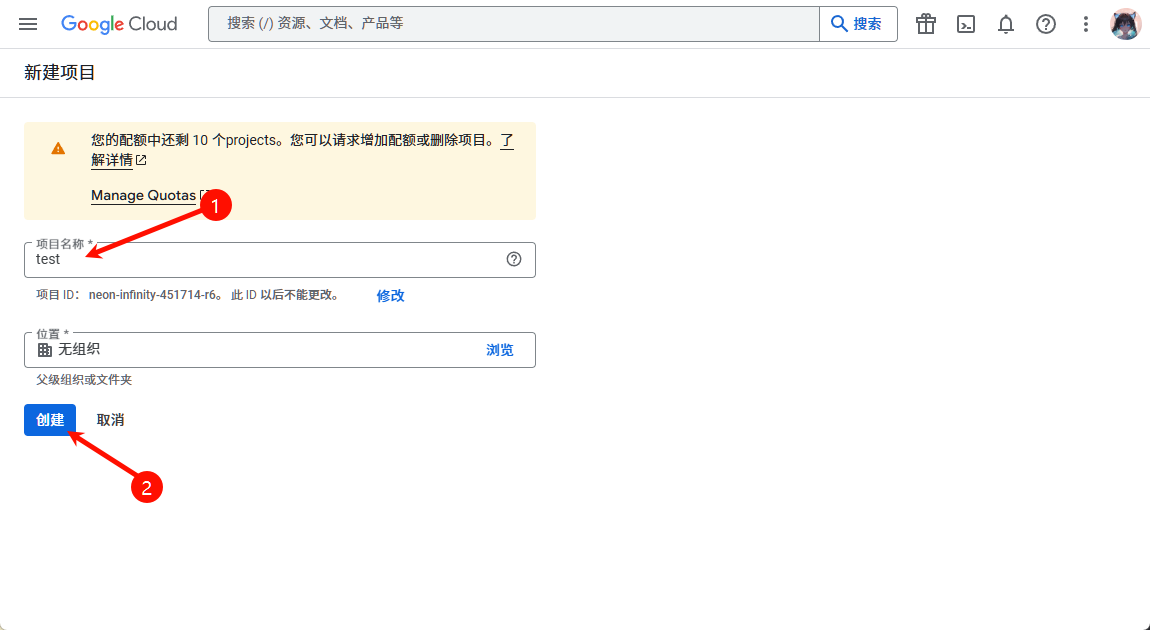Click the organization icon beside 无组织

[x=45, y=350]
